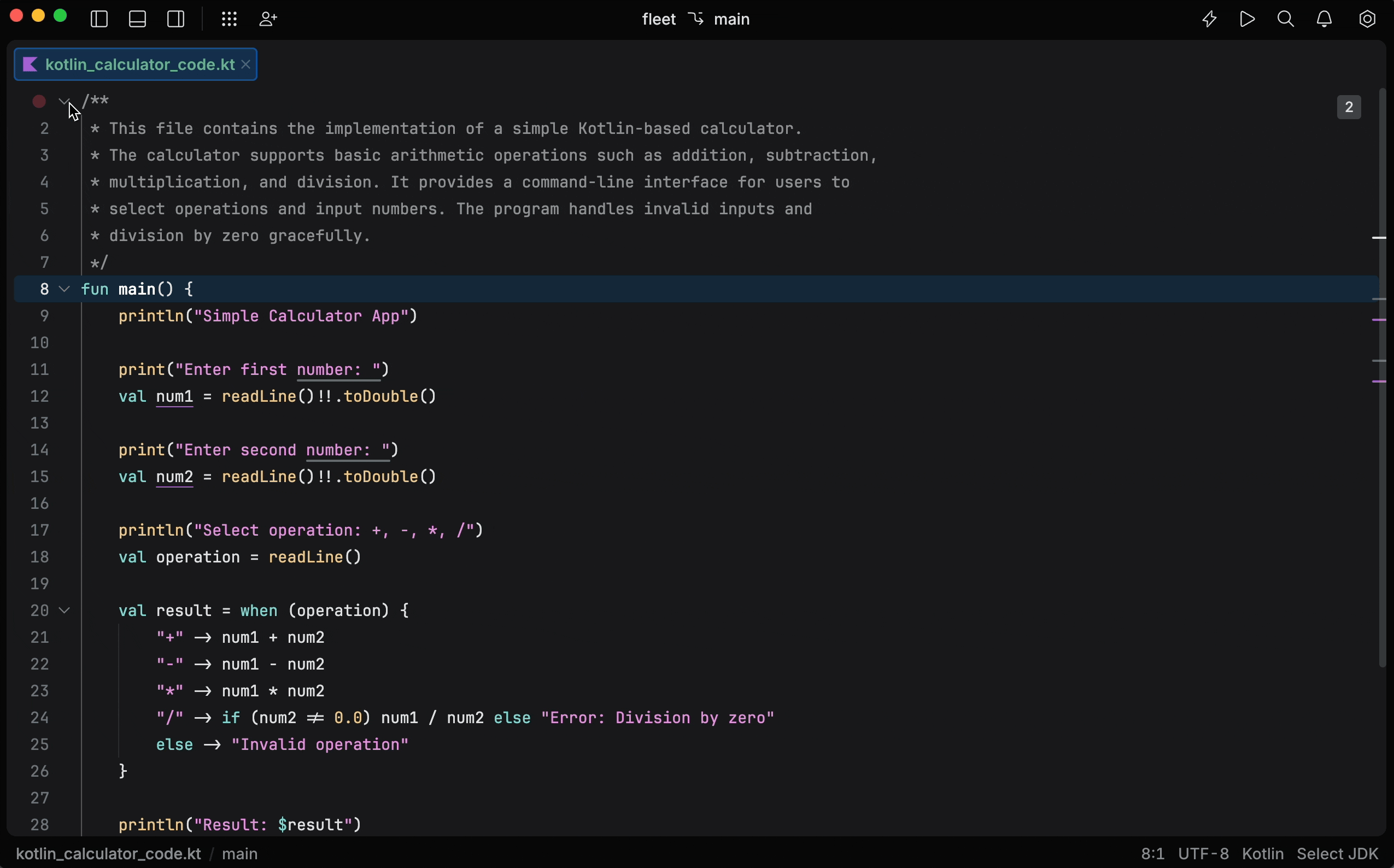Select the kotlin_calculator_code.kt tab

click(134, 64)
